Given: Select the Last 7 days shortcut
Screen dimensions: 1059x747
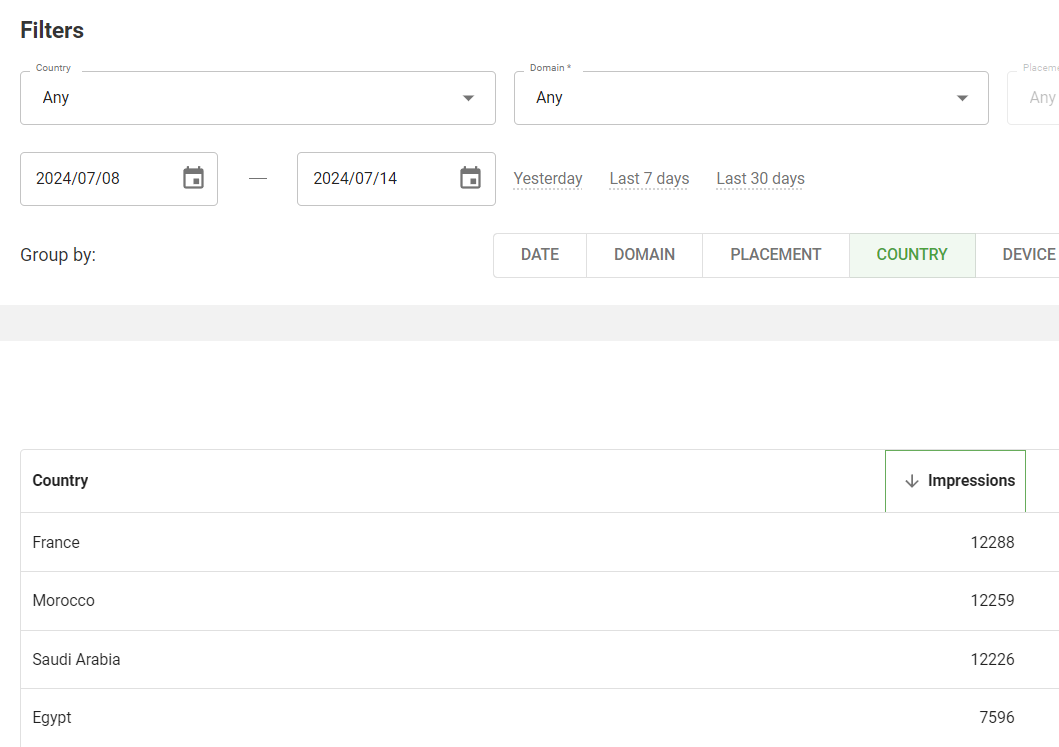Looking at the screenshot, I should click(649, 179).
